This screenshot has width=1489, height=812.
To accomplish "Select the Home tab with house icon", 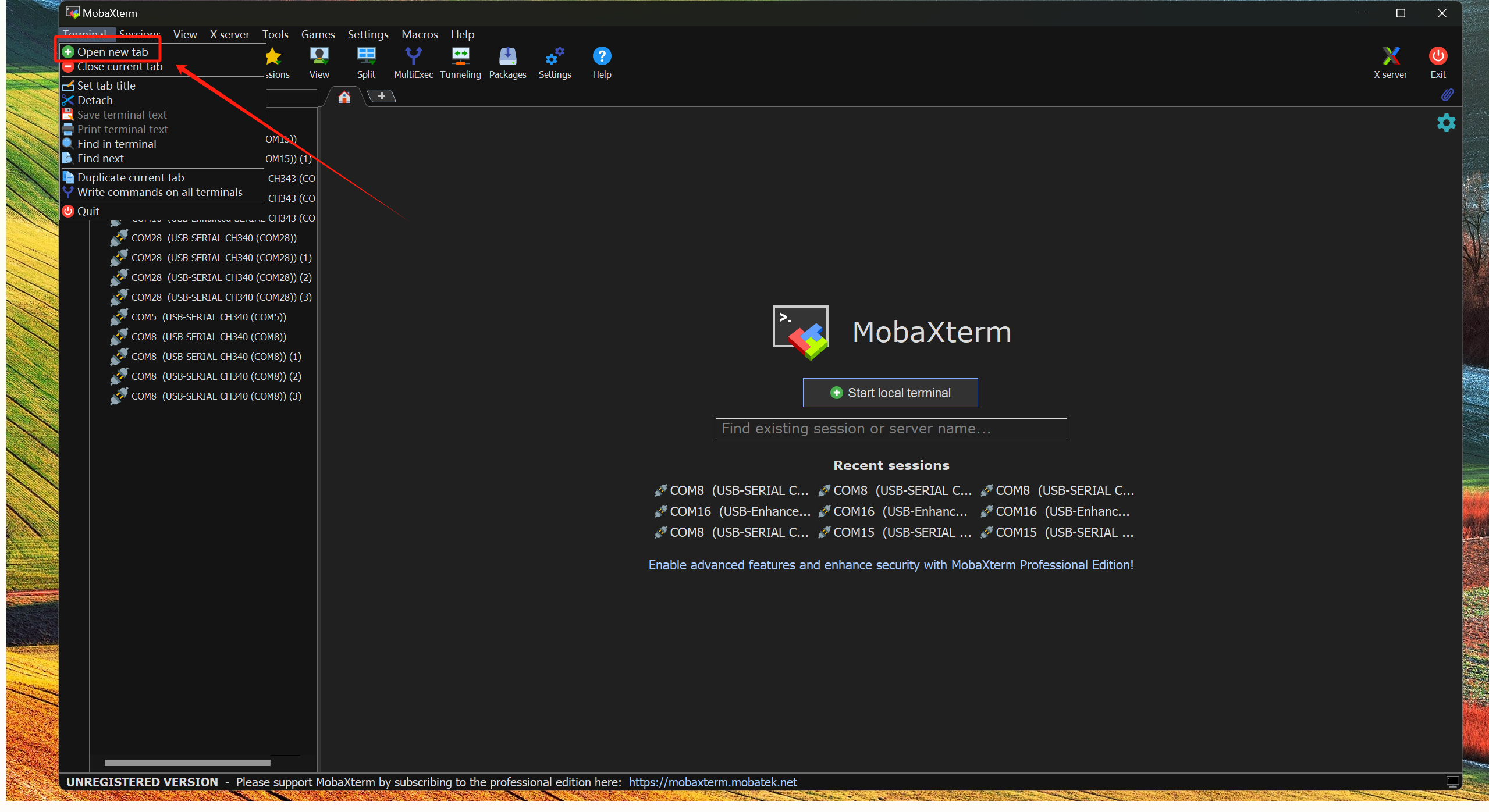I will 344,97.
